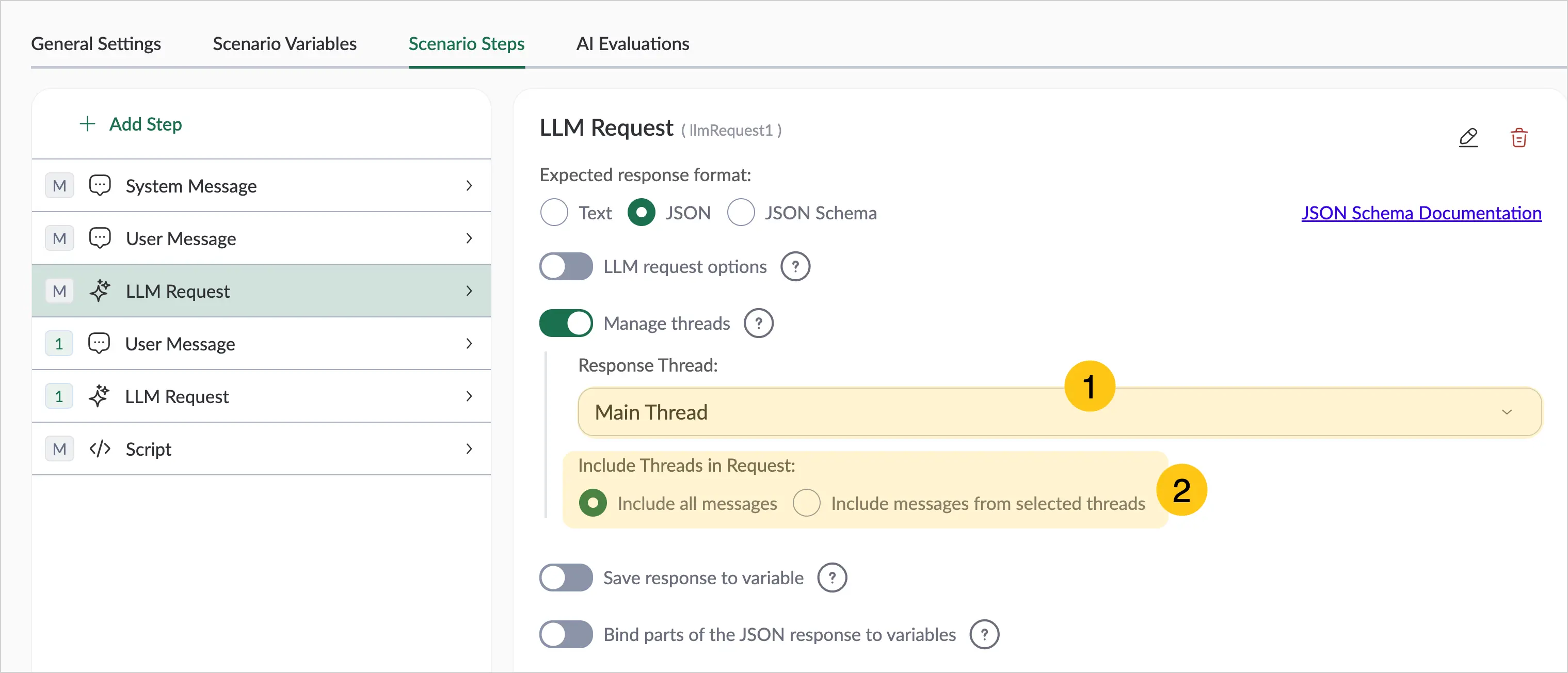Image resolution: width=1568 pixels, height=673 pixels.
Task: Open help for Bind parts of JSON response
Action: [x=984, y=635]
